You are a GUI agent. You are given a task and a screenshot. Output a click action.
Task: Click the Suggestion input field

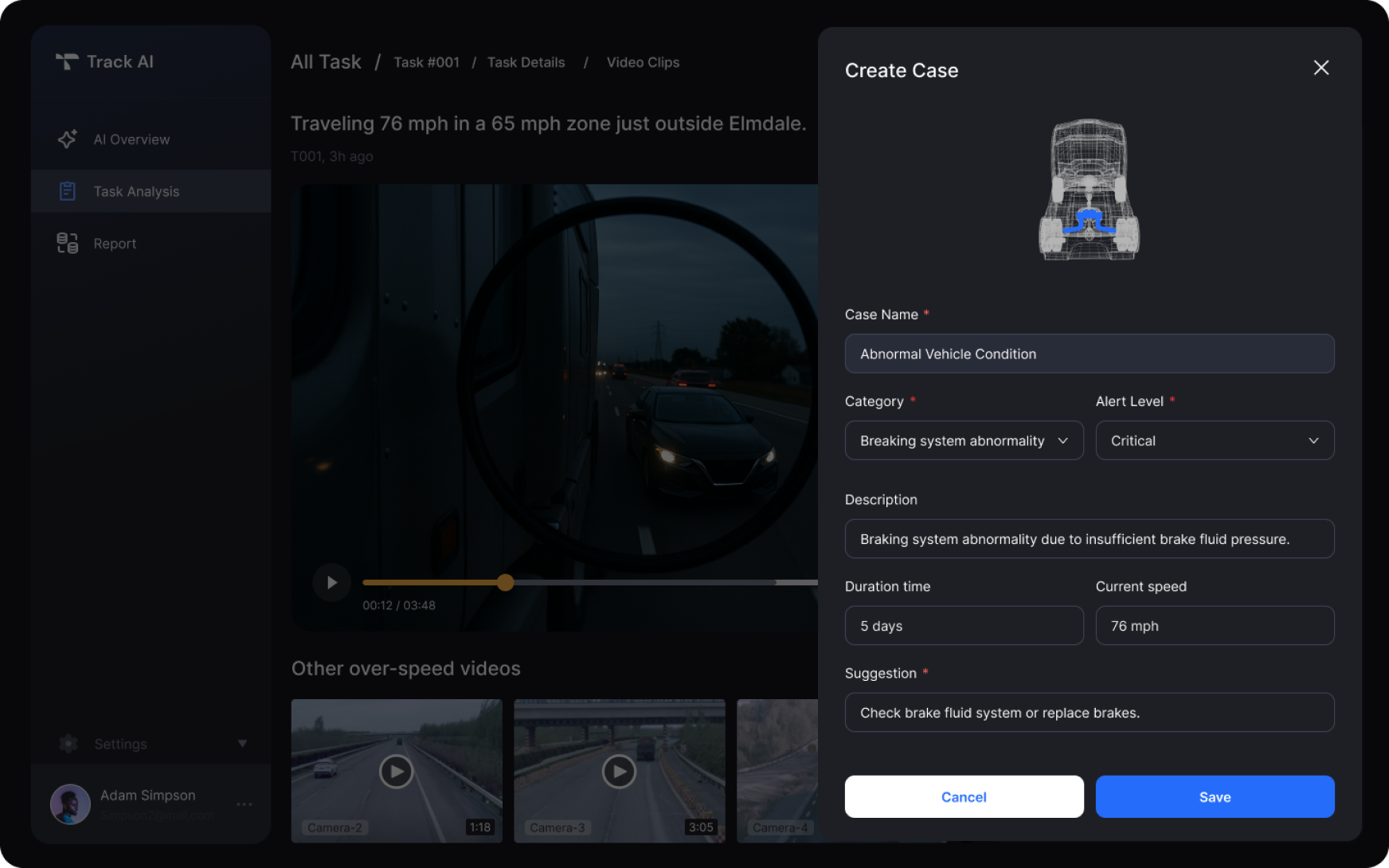point(1090,713)
